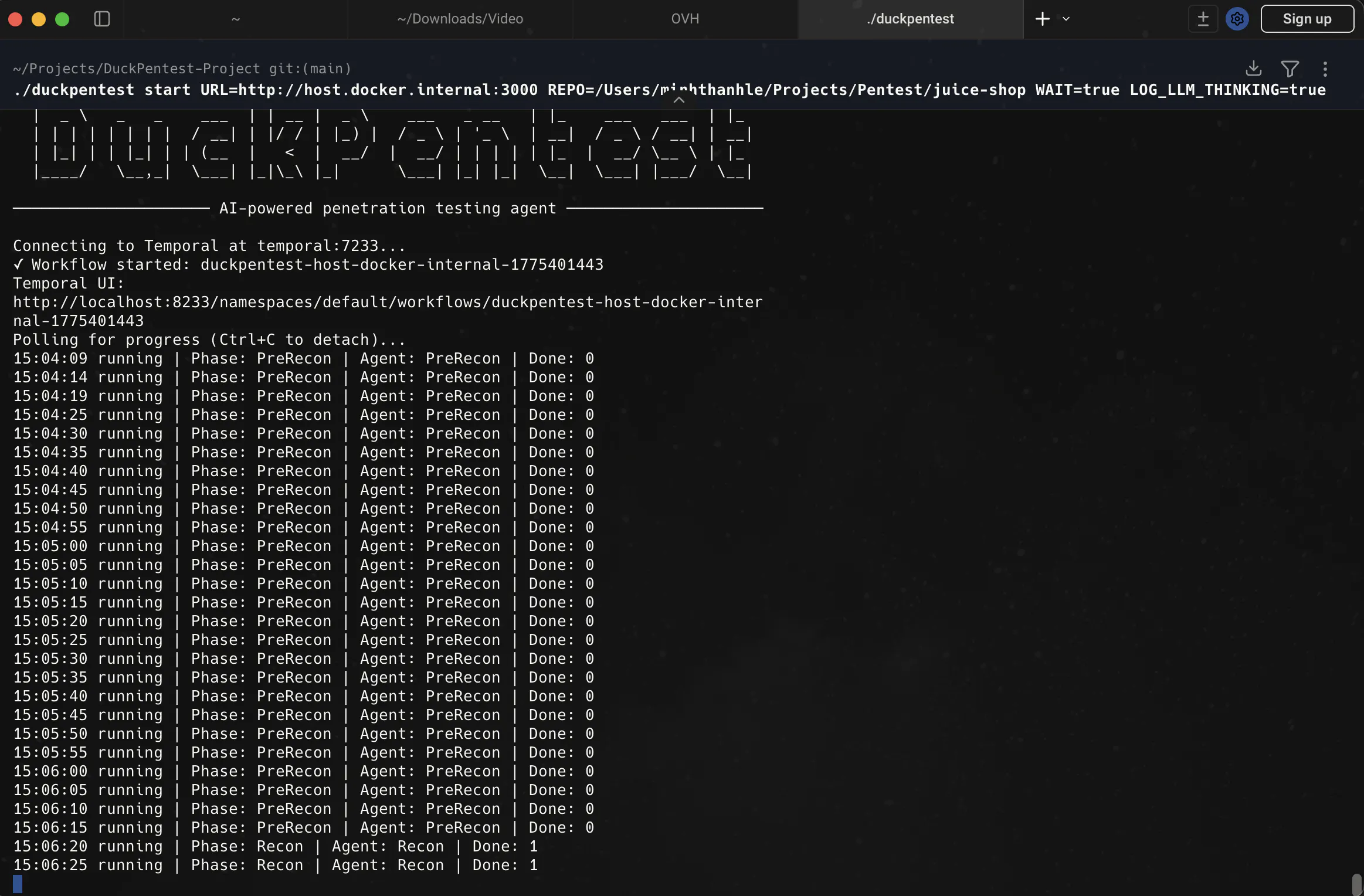The image size is (1364, 896).
Task: Minimize the window with yellow button
Action: (x=39, y=19)
